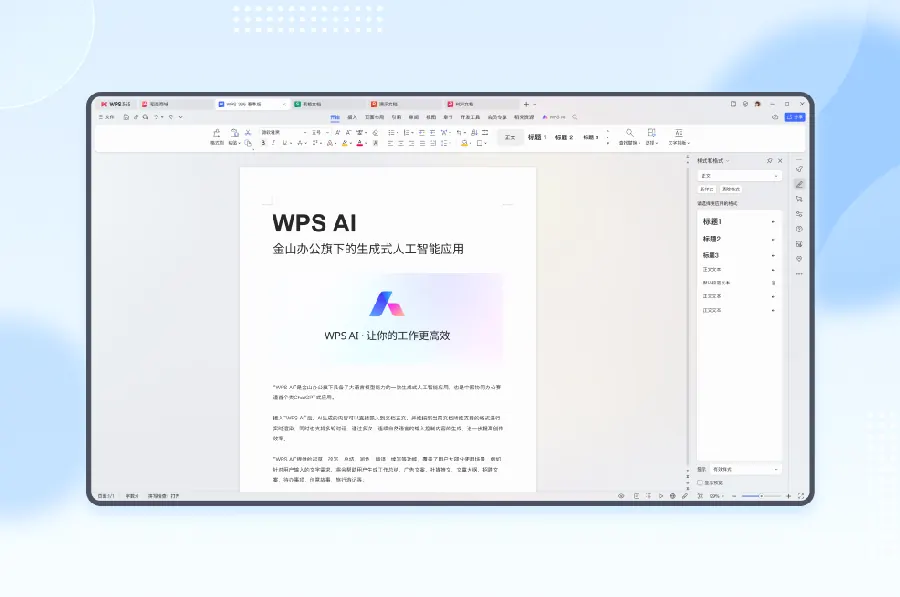
Task: Toggle underline formatting with the U icon
Action: (285, 143)
